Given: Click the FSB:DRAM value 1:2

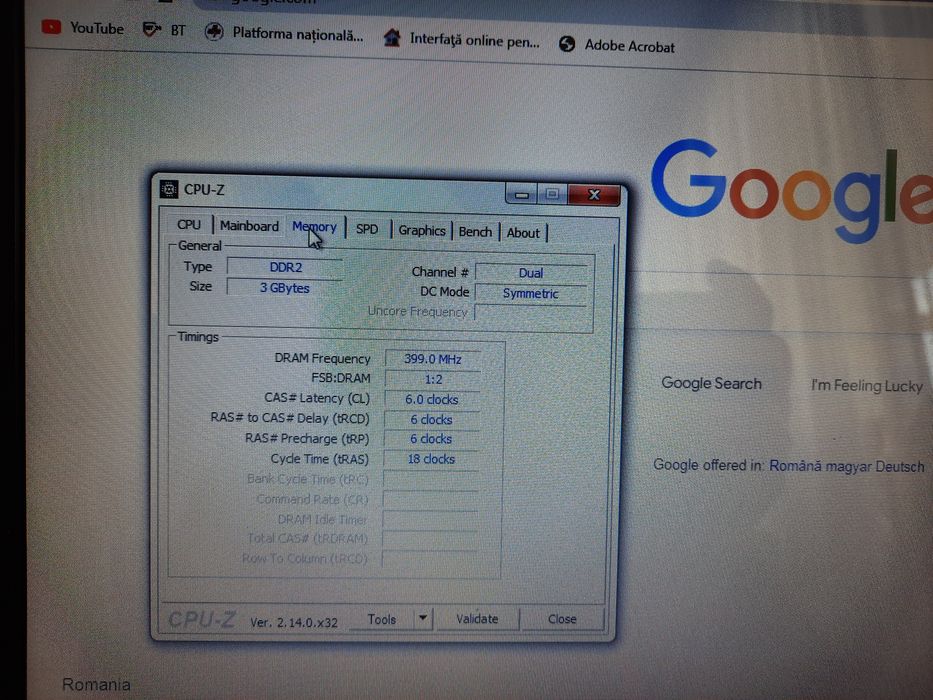Looking at the screenshot, I should 433,379.
